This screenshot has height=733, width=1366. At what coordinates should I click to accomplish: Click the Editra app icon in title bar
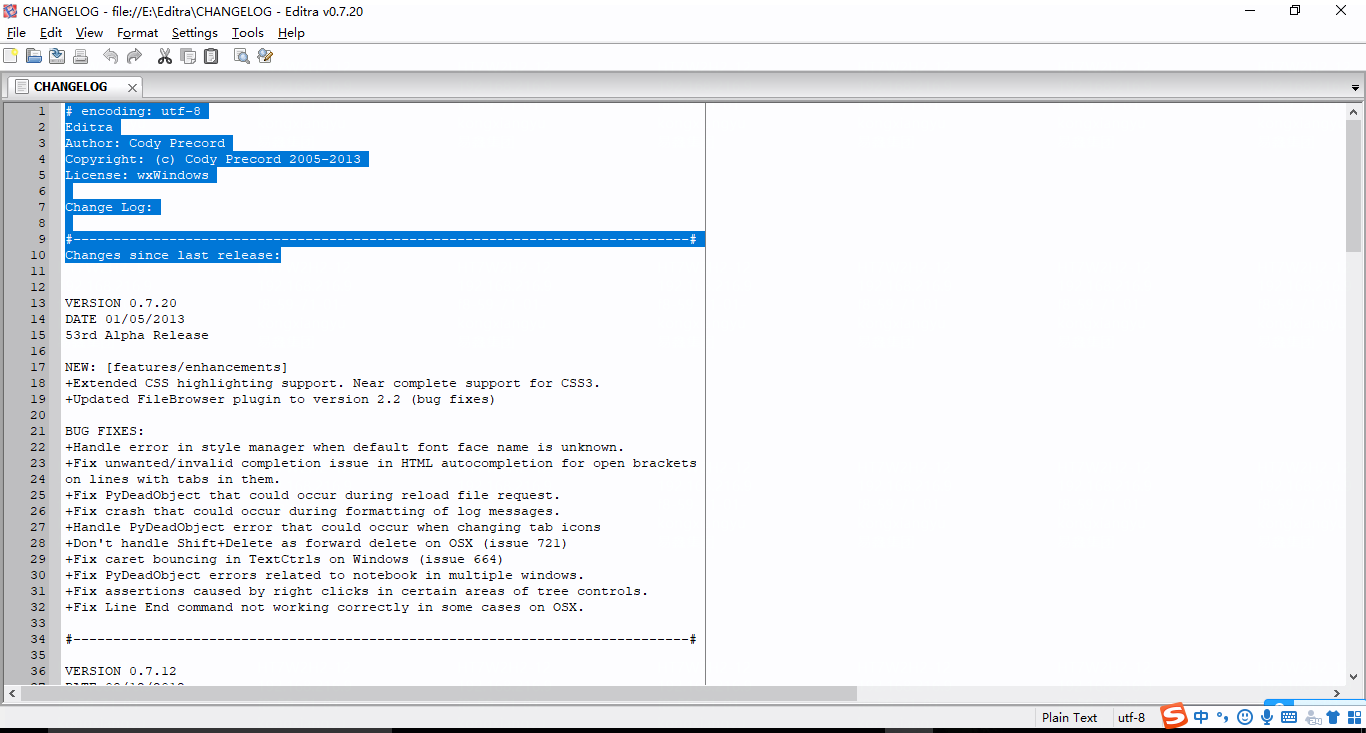coord(10,11)
